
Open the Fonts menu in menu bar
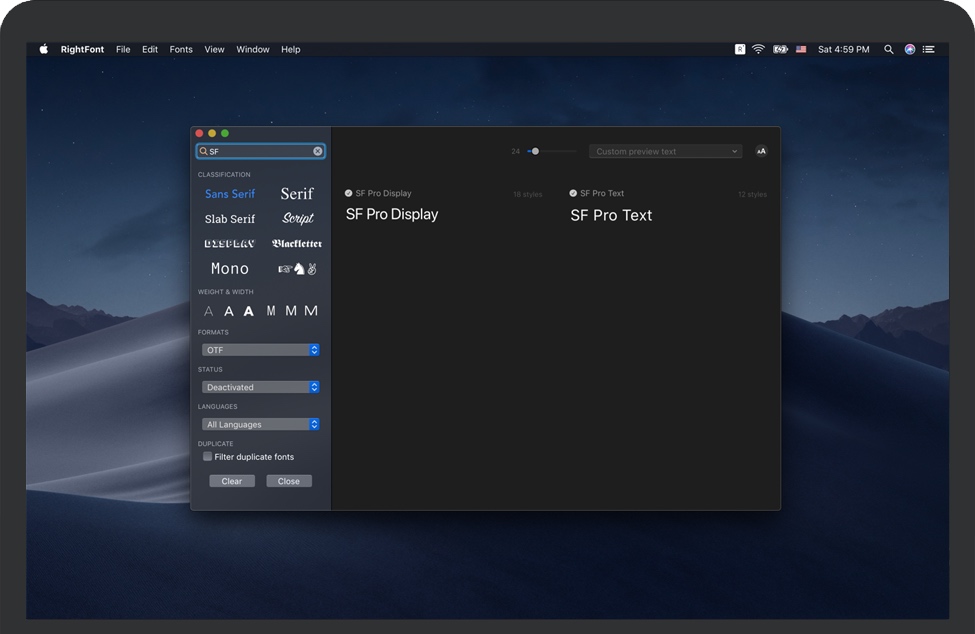(x=181, y=49)
